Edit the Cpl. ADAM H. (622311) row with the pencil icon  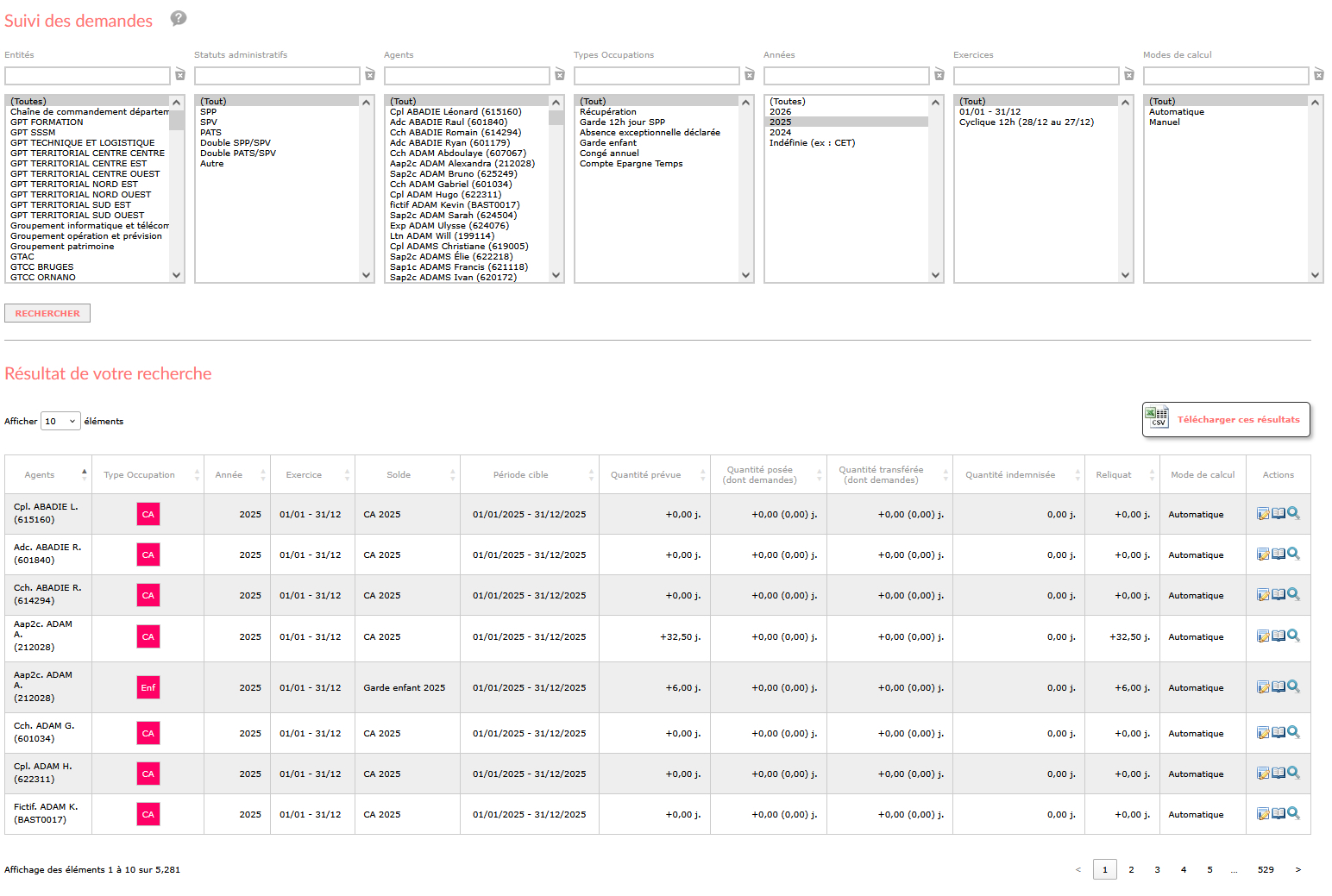pyautogui.click(x=1263, y=774)
